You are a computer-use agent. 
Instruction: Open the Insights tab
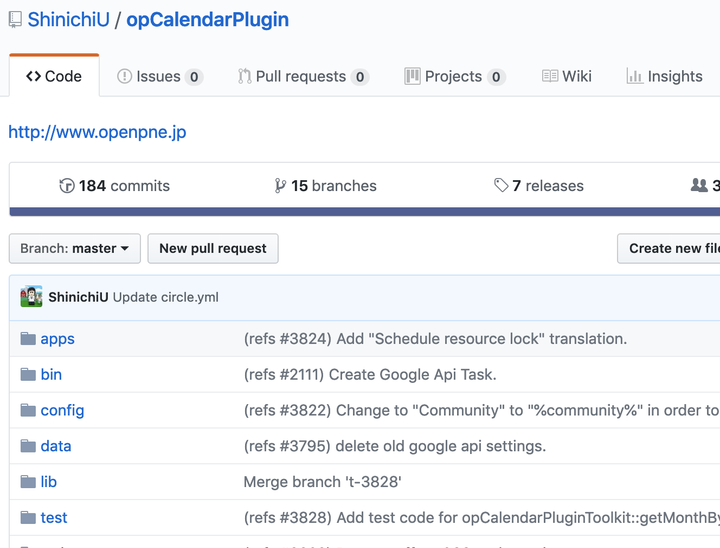[664, 76]
